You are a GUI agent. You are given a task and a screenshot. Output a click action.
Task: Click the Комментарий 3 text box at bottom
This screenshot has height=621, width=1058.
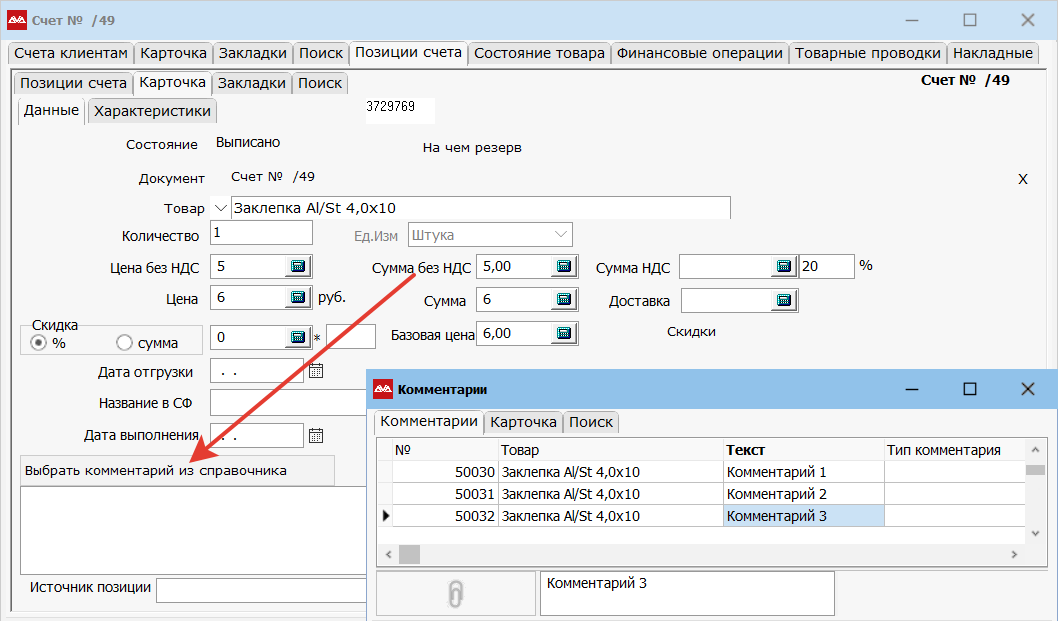688,593
